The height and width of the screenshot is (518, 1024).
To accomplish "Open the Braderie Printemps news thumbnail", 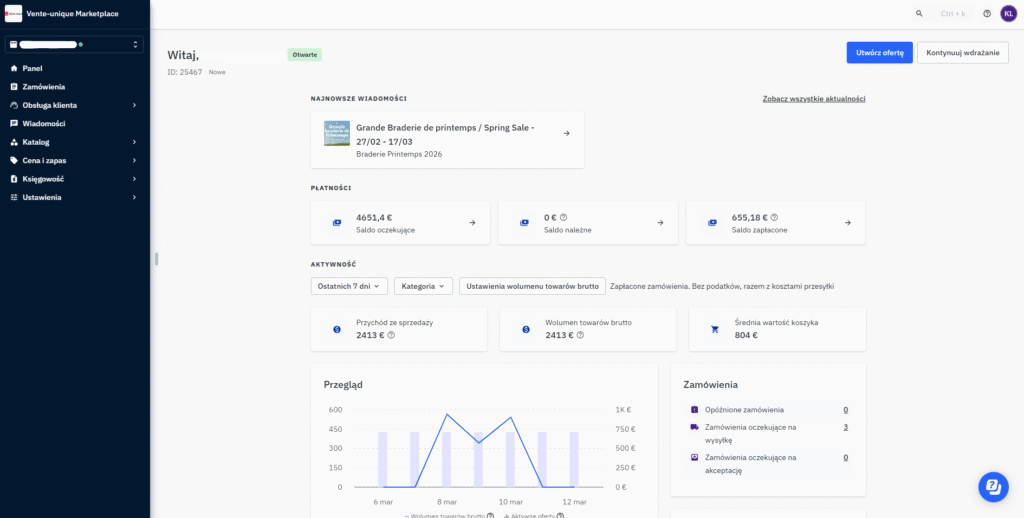I will point(337,133).
